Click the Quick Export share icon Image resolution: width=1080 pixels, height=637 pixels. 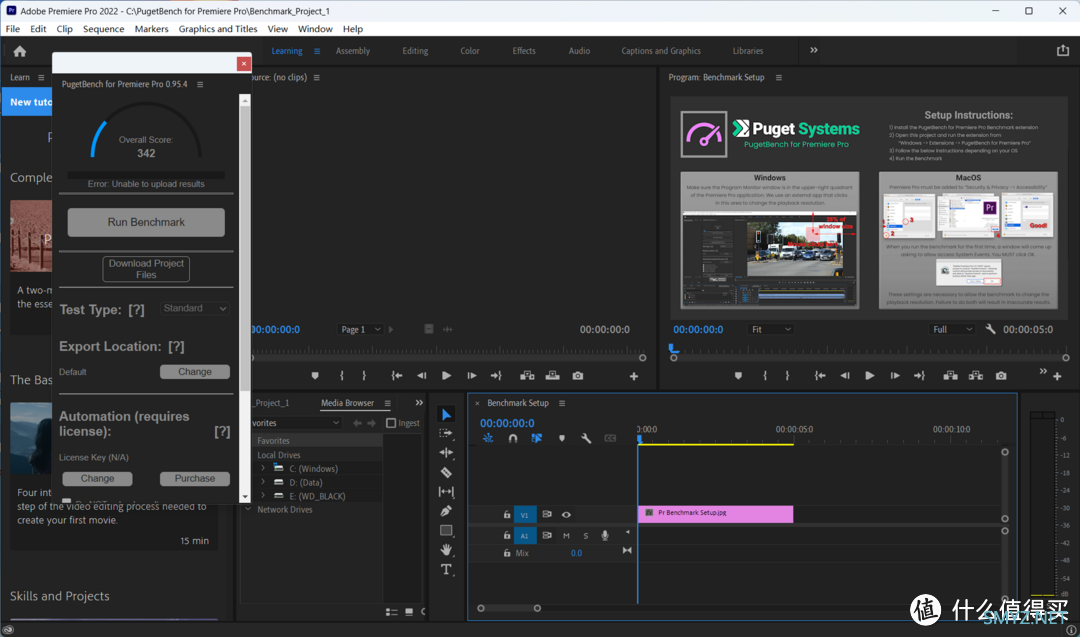tap(1063, 50)
